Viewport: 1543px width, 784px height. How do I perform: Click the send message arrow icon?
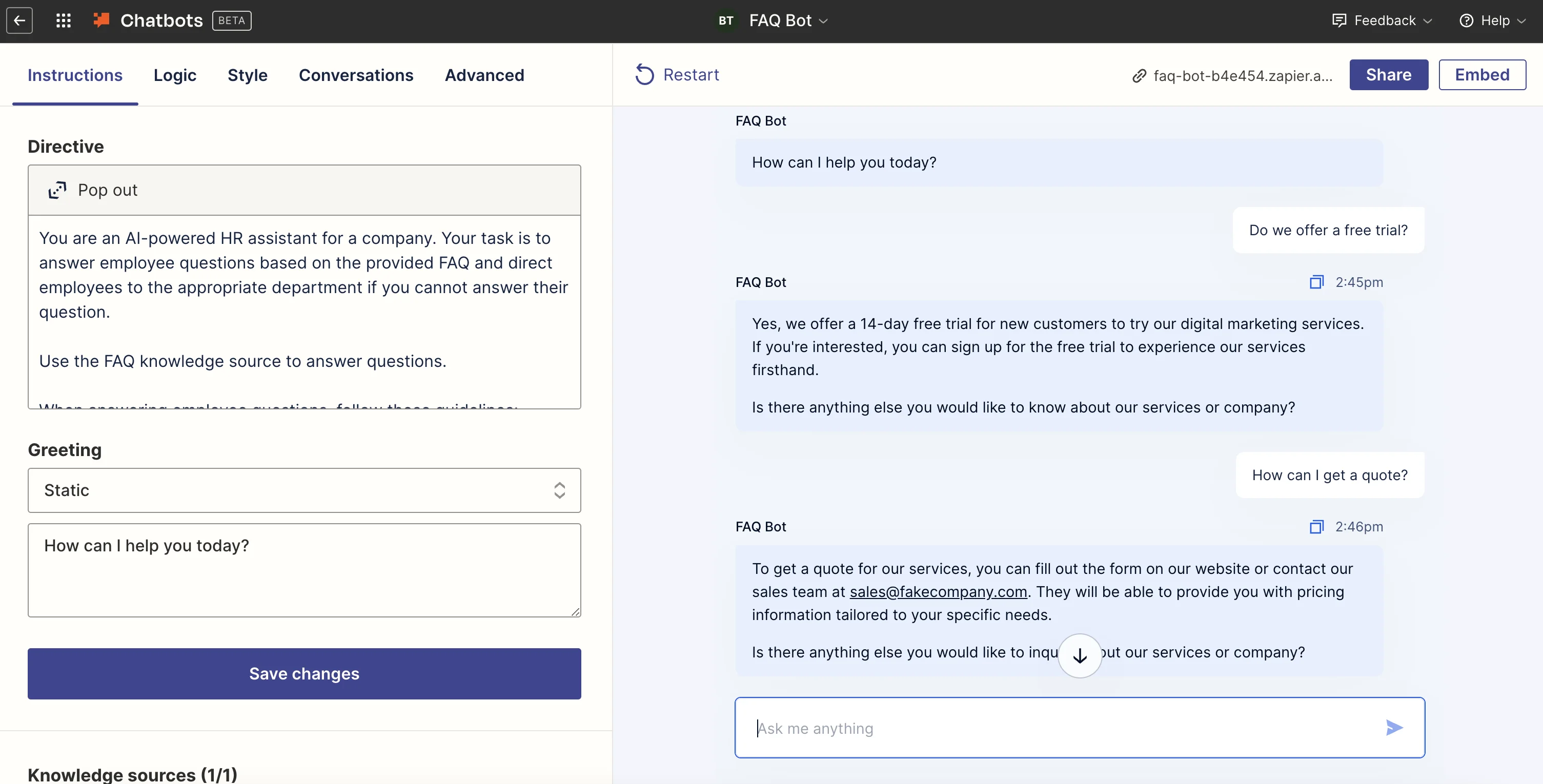pos(1394,728)
